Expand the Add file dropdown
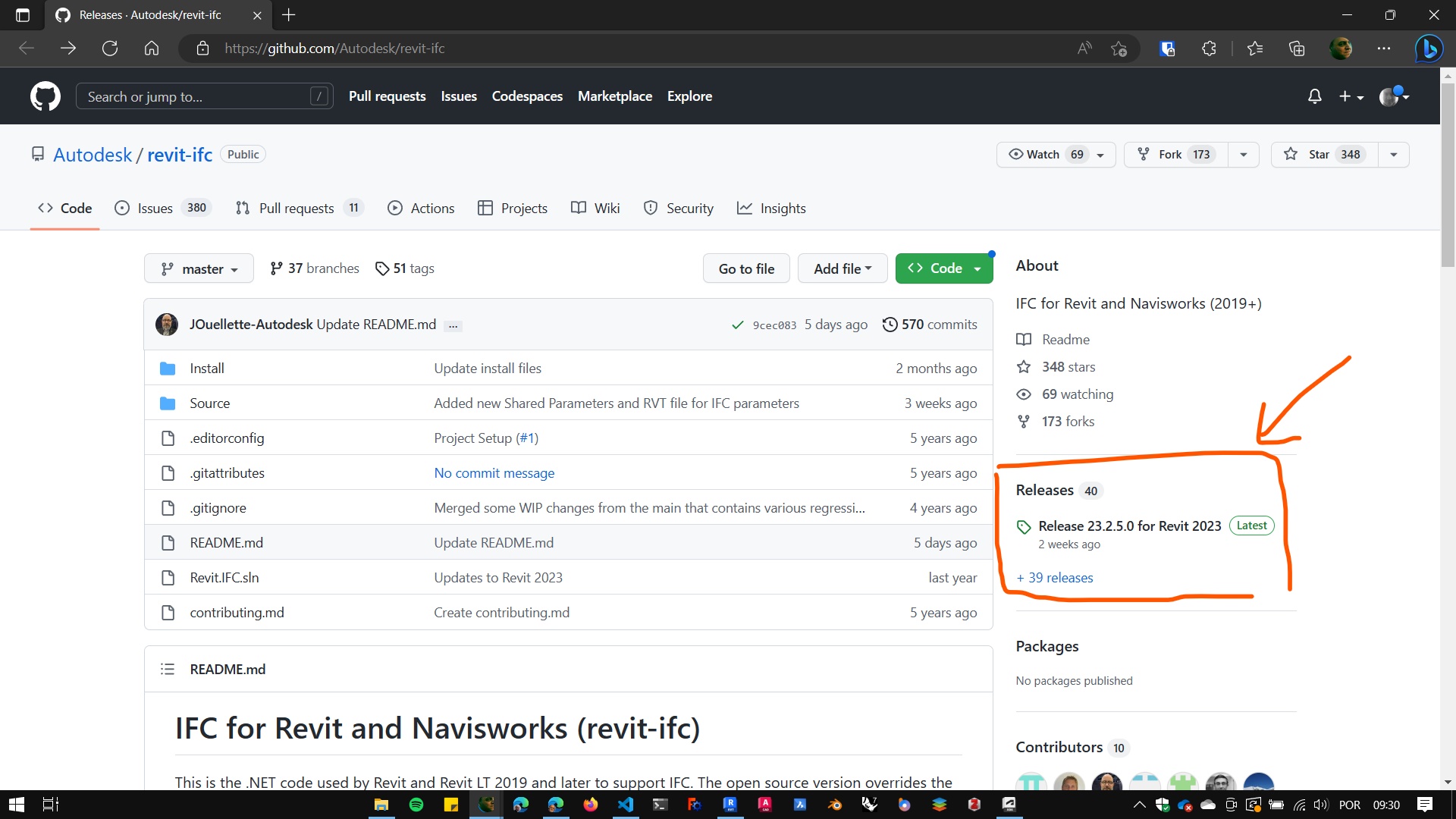This screenshot has height=819, width=1456. coord(843,268)
